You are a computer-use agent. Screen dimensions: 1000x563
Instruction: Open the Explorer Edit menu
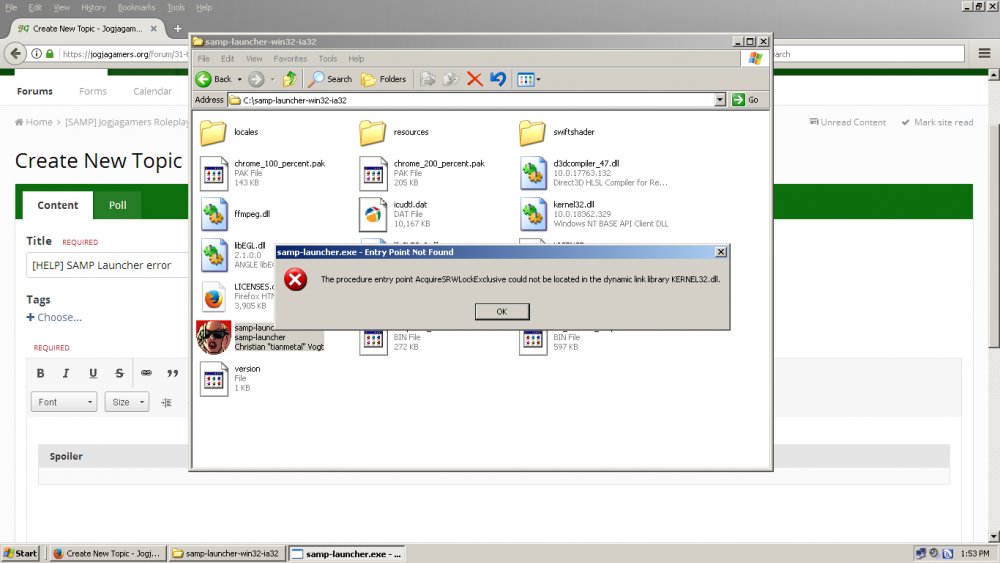[x=228, y=59]
